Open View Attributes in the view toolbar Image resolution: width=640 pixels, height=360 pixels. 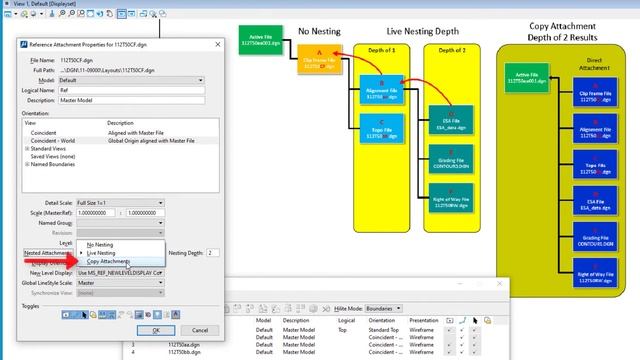[x=8, y=14]
